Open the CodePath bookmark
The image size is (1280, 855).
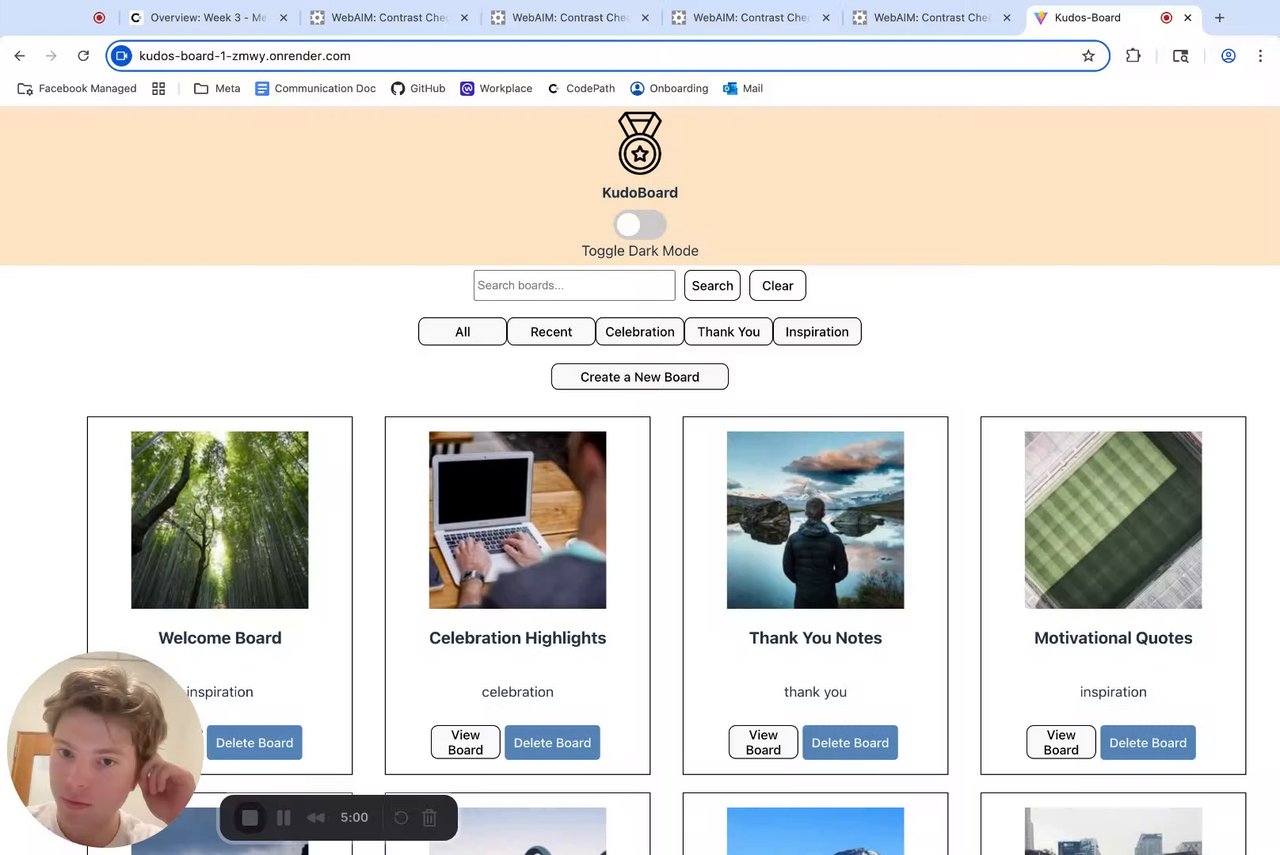coord(581,88)
